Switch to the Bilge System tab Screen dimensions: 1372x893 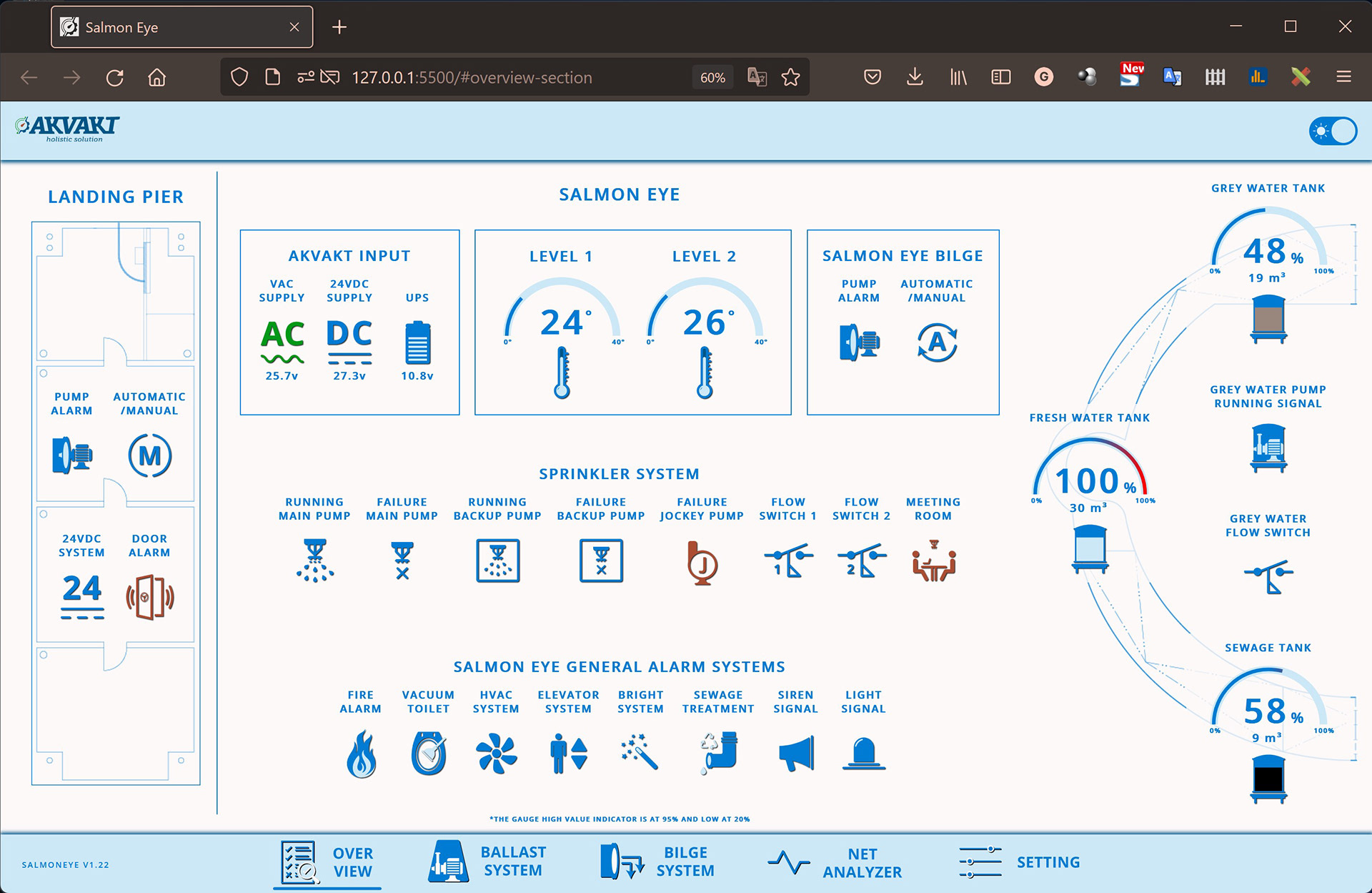pyautogui.click(x=657, y=862)
